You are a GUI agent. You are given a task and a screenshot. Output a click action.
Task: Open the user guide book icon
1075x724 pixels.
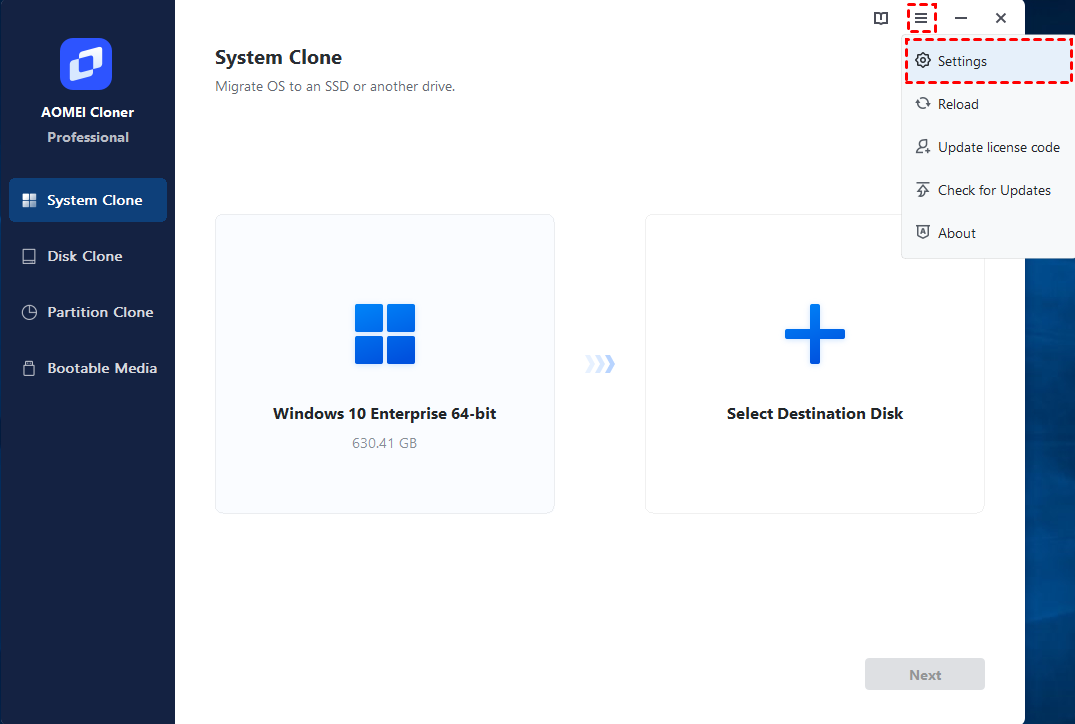coord(881,19)
